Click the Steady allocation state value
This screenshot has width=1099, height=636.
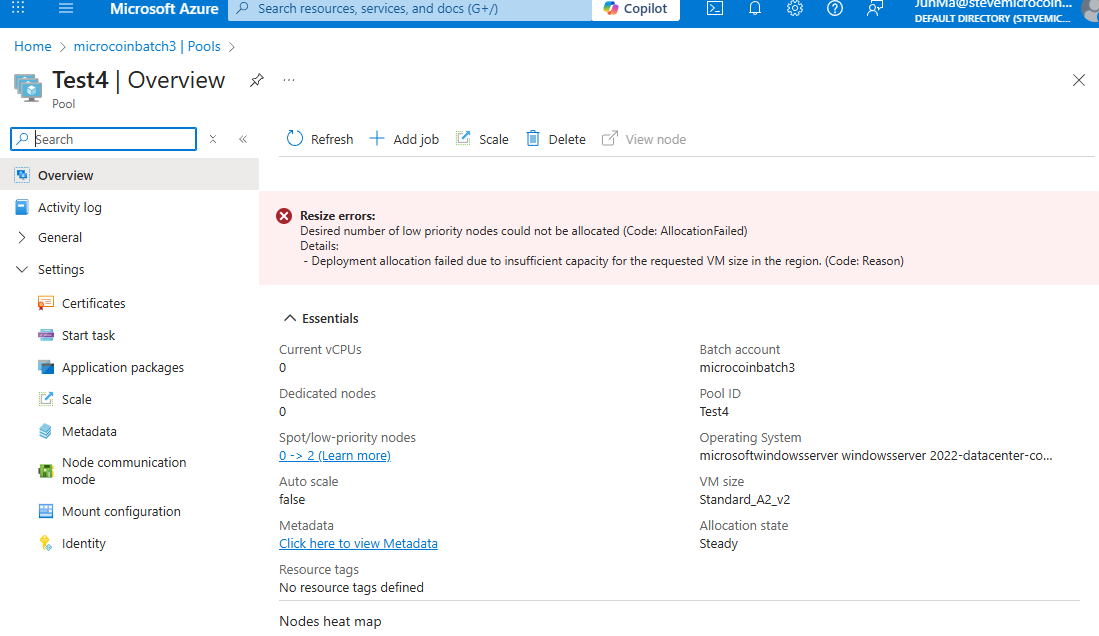[x=718, y=543]
